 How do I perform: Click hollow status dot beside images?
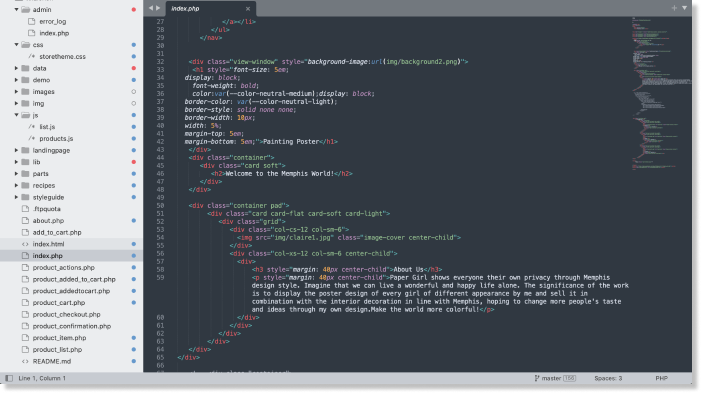click(x=134, y=92)
